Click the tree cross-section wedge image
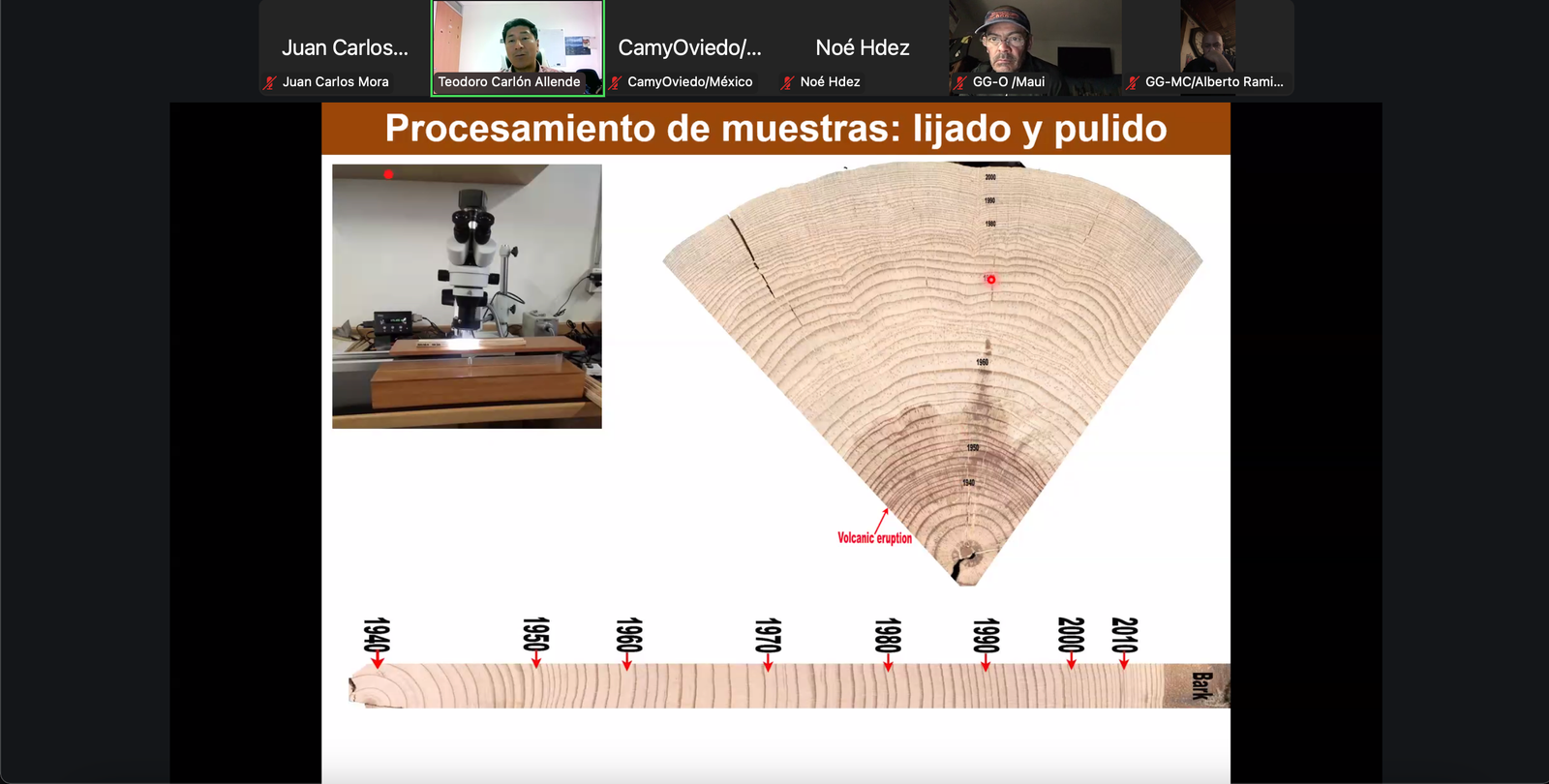 point(932,374)
